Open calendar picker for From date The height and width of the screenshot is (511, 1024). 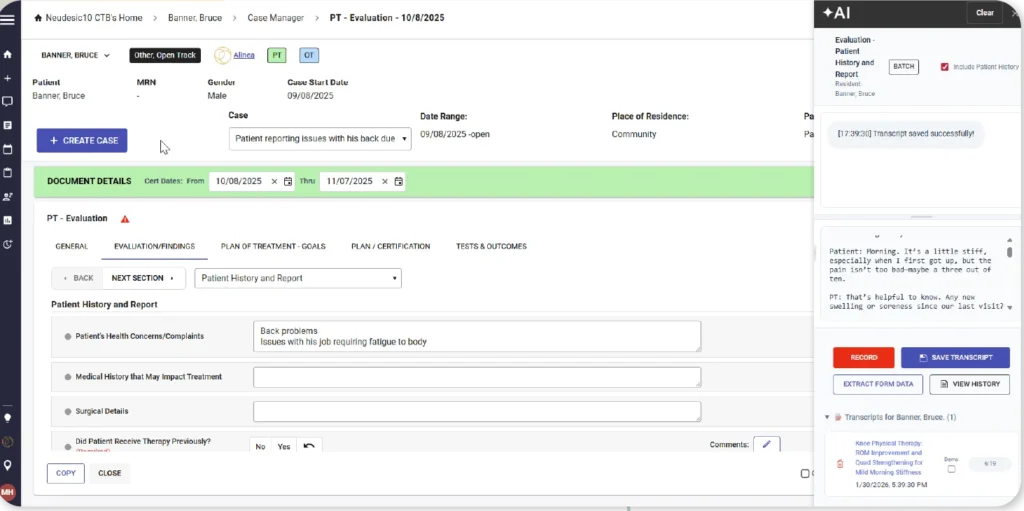pos(288,182)
